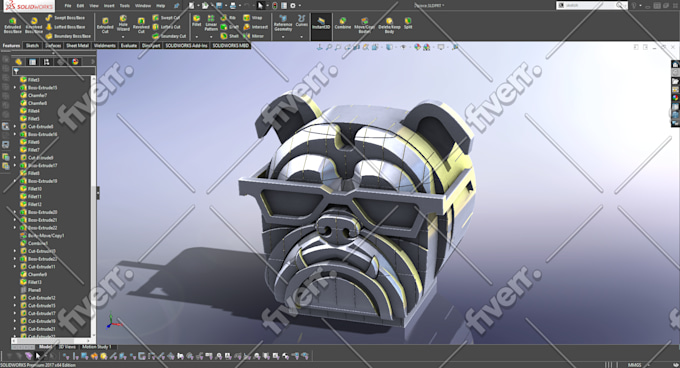Click the Combine bodies tool
680x368 pixels.
point(343,23)
